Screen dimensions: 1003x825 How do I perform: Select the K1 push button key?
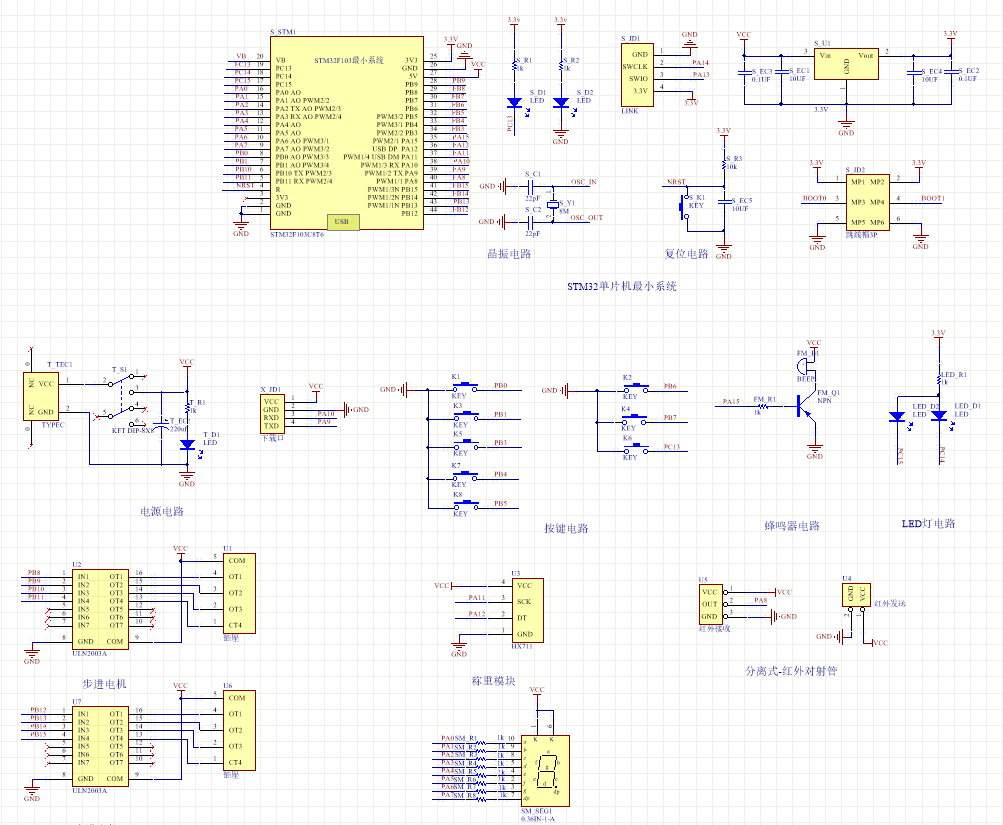pyautogui.click(x=460, y=388)
